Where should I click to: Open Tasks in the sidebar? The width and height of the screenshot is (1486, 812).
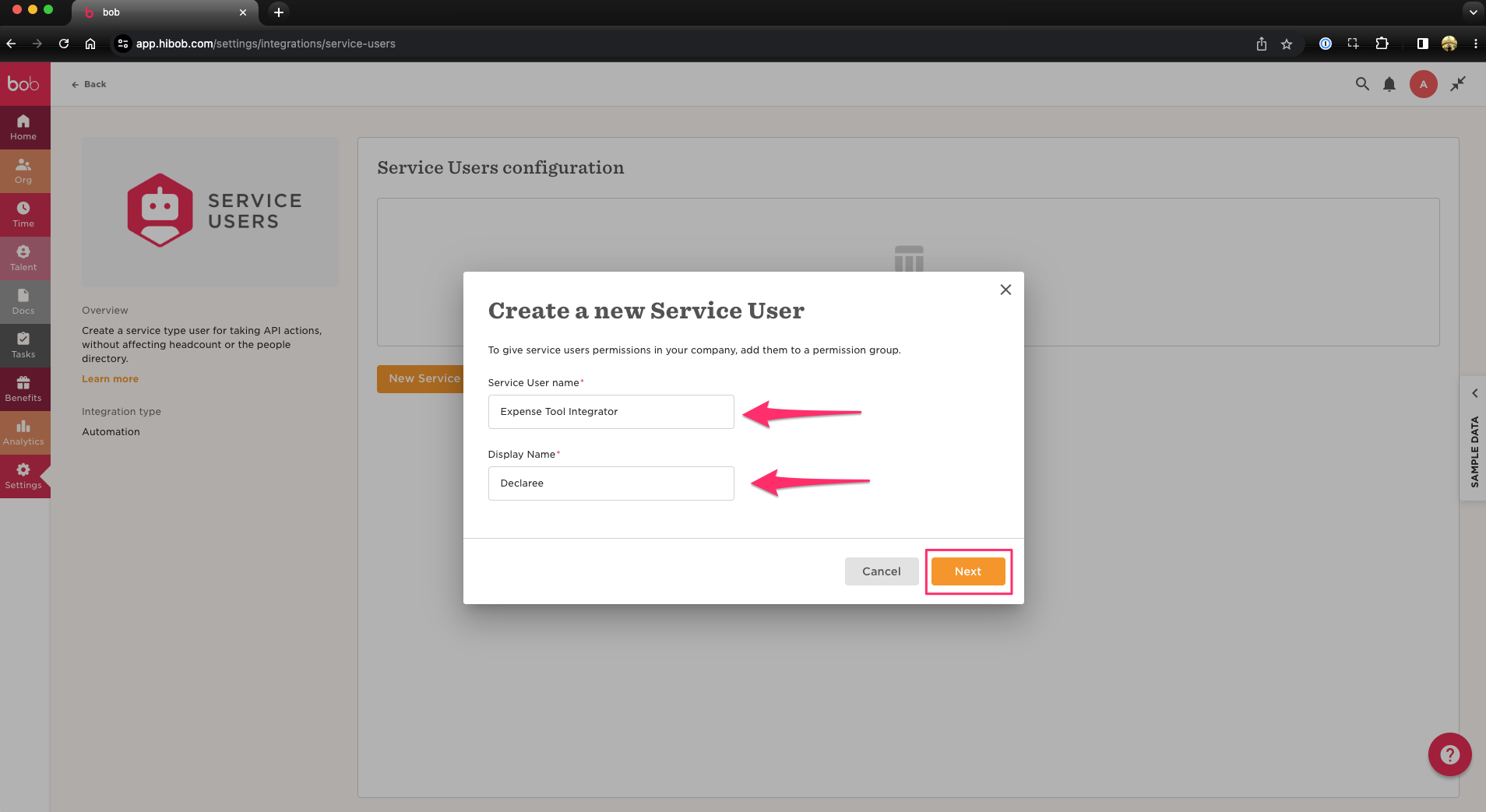point(23,345)
